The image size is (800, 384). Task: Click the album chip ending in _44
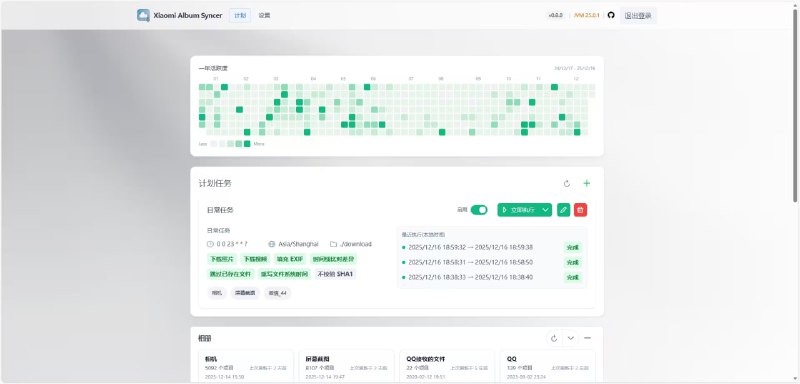click(278, 293)
